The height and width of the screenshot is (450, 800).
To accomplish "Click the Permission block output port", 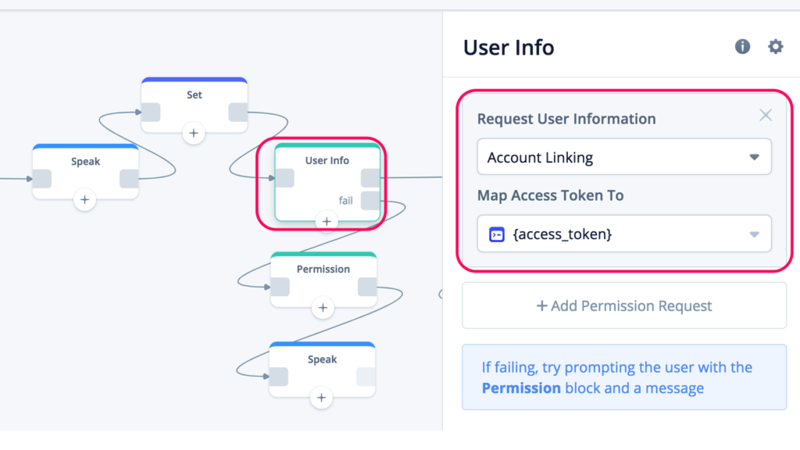I will point(367,287).
